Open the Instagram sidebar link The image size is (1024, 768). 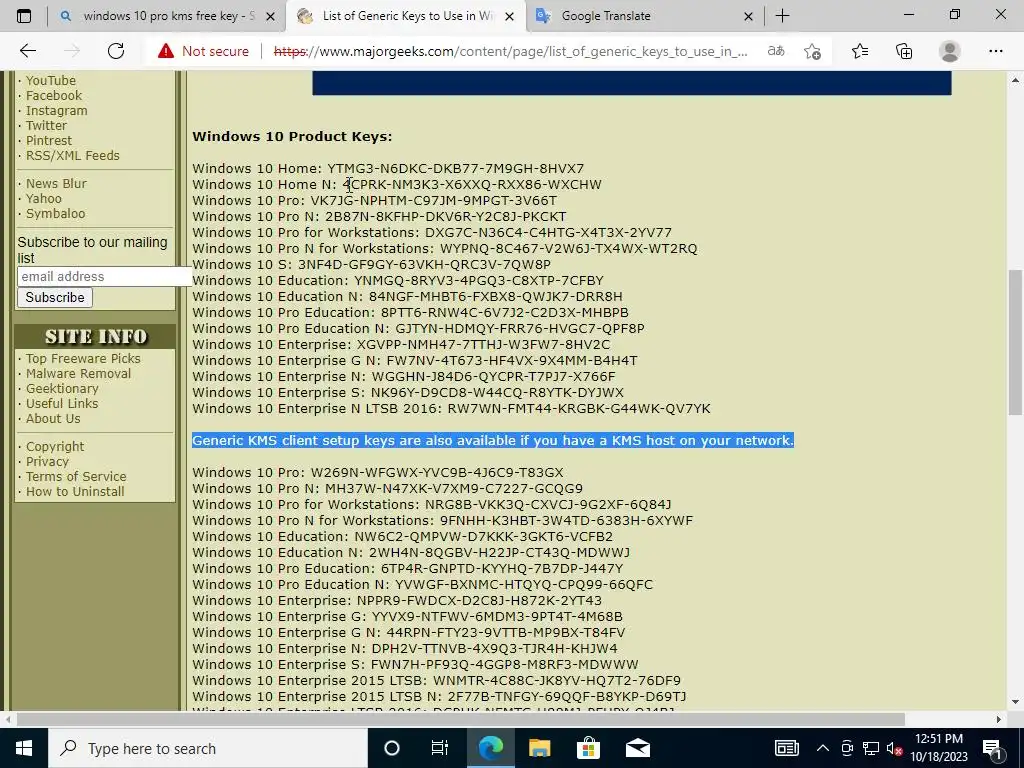tap(56, 110)
